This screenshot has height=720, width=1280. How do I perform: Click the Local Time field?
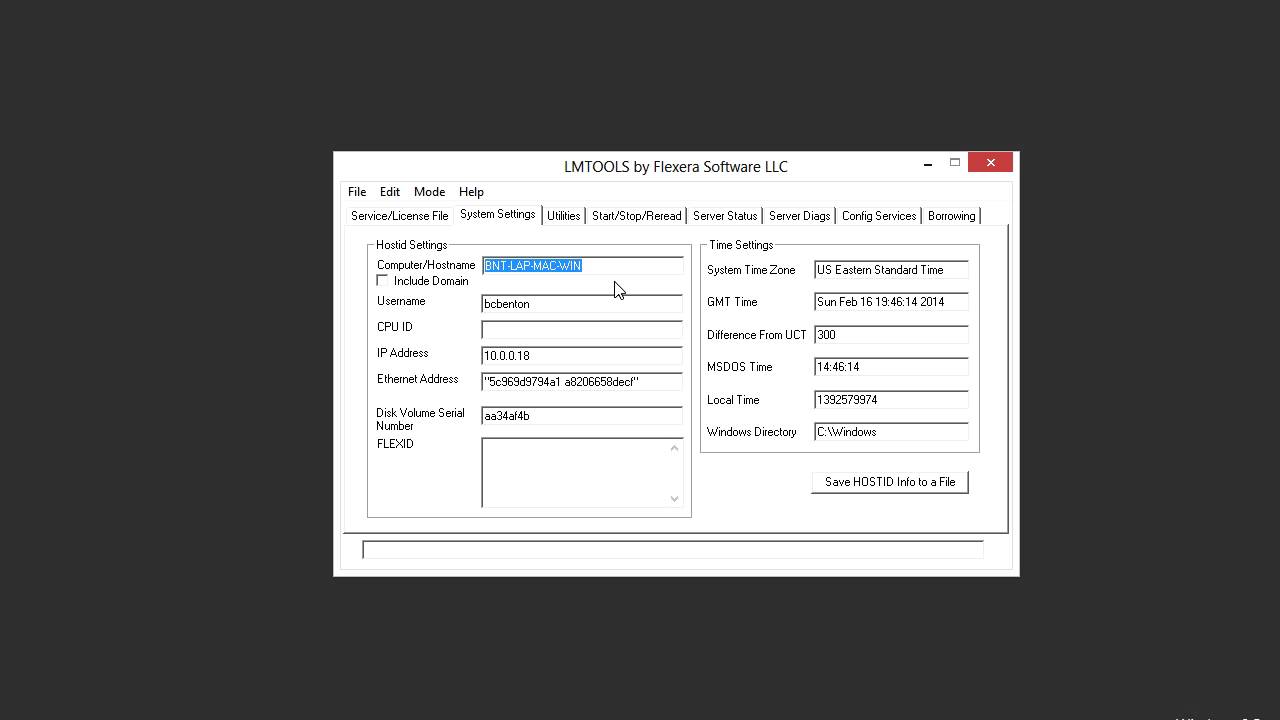click(891, 400)
